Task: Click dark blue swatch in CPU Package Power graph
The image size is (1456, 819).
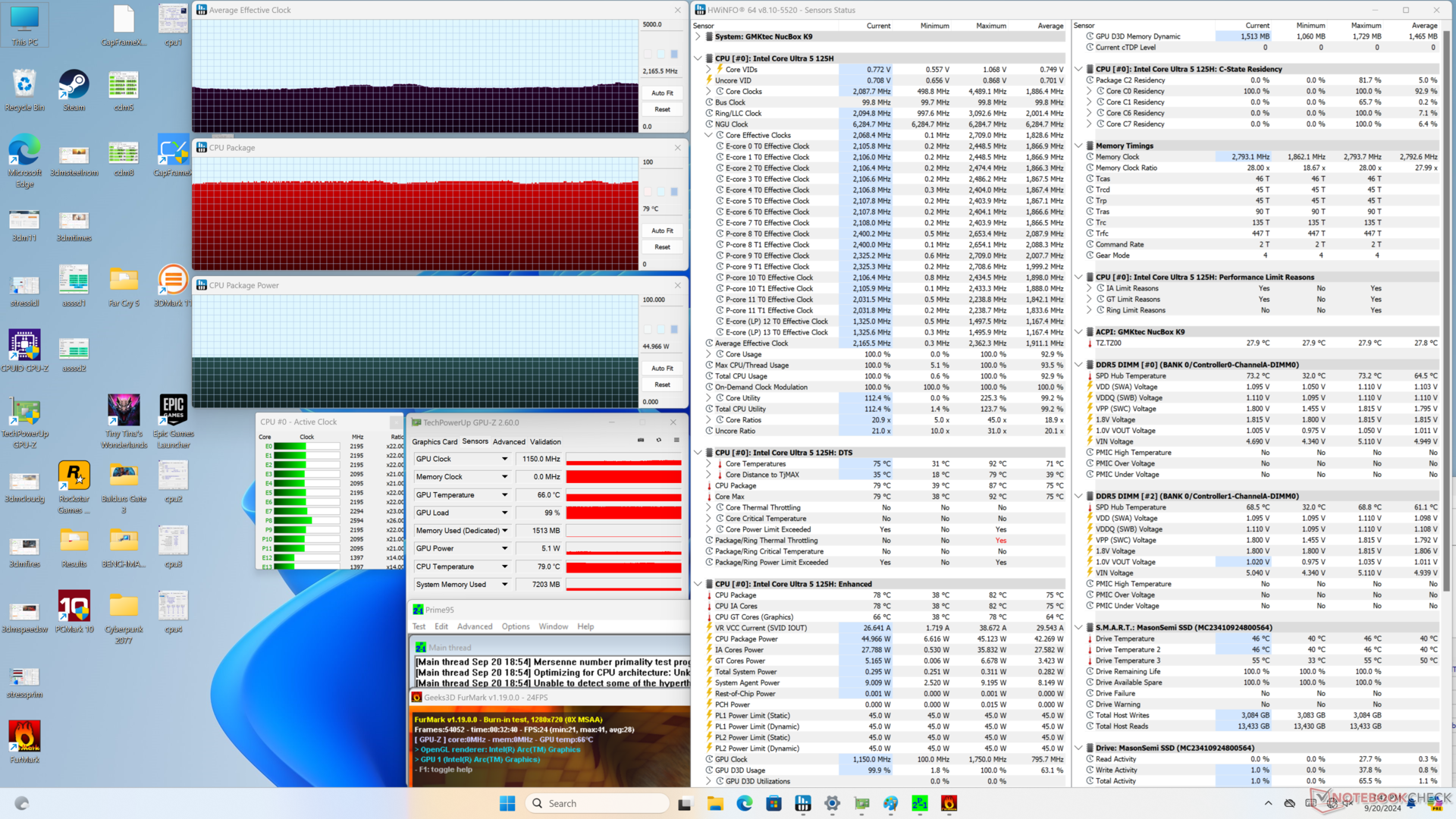Action: click(x=674, y=329)
